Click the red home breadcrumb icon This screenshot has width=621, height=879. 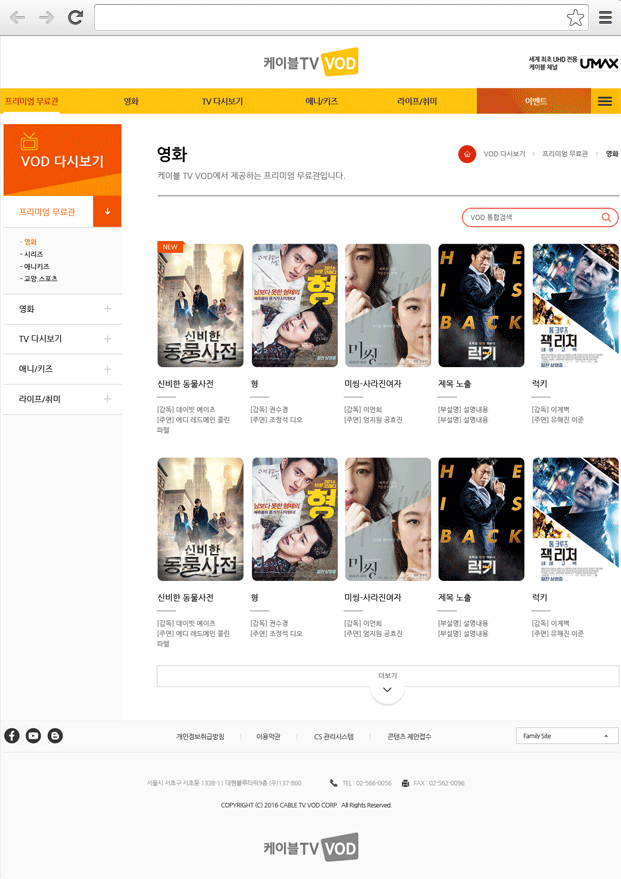(x=467, y=154)
